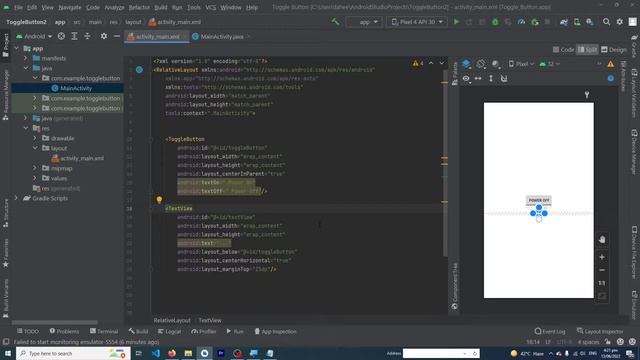Zoom out the design preview
Viewport: 640px width, 360px height.
602,270
